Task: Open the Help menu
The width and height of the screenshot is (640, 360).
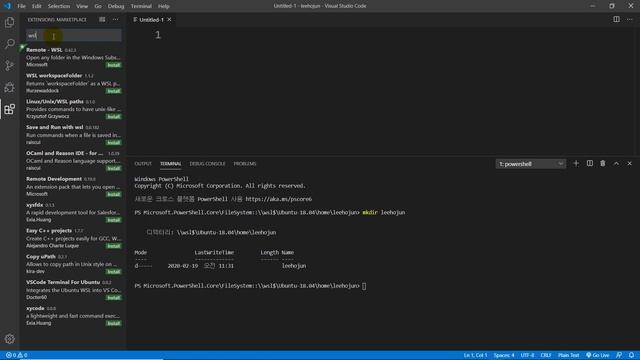Action: point(164,6)
